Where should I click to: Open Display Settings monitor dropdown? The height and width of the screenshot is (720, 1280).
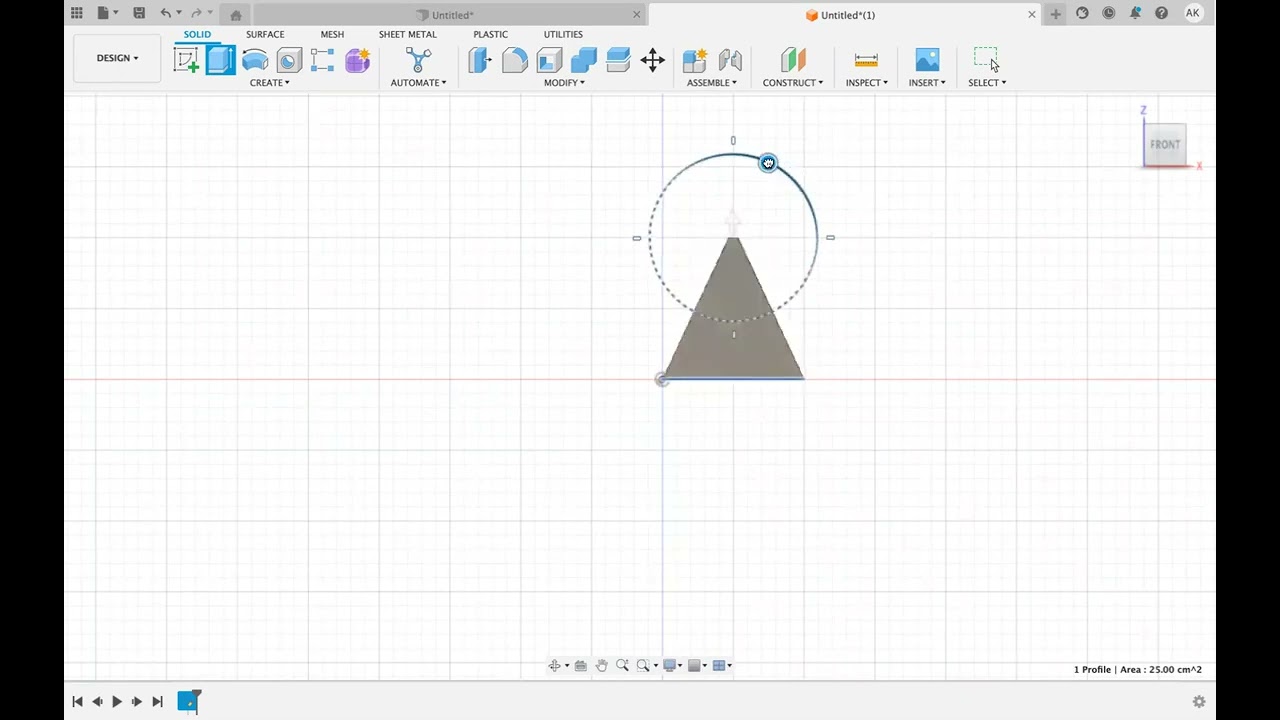tap(672, 665)
